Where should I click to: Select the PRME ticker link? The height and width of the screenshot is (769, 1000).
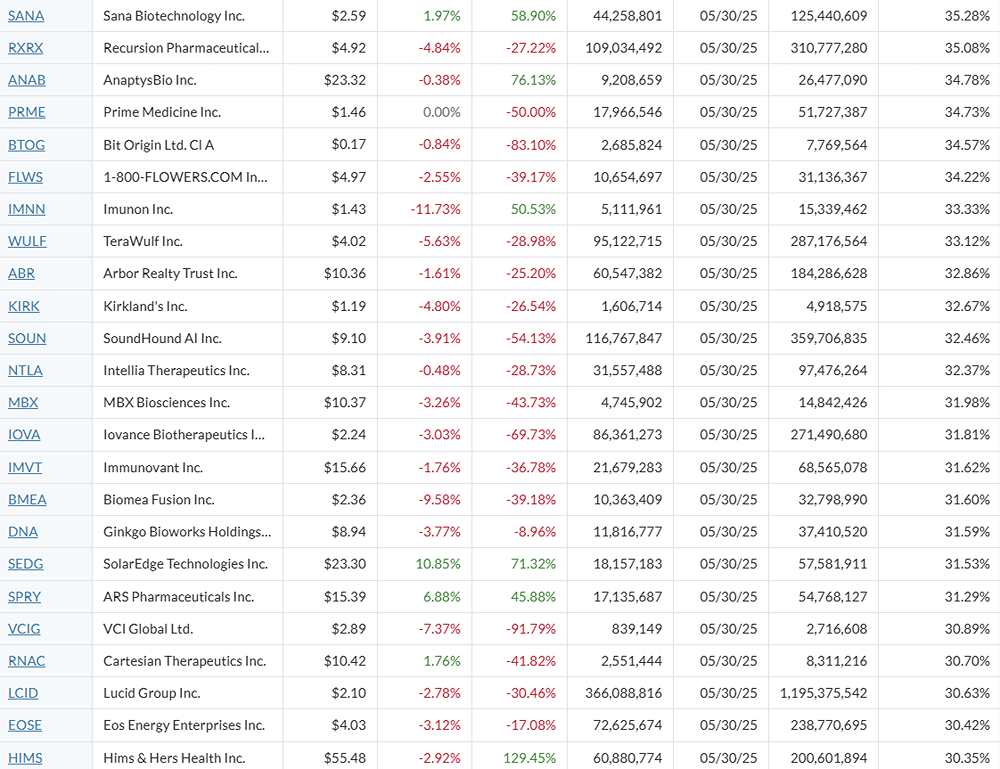click(x=27, y=112)
